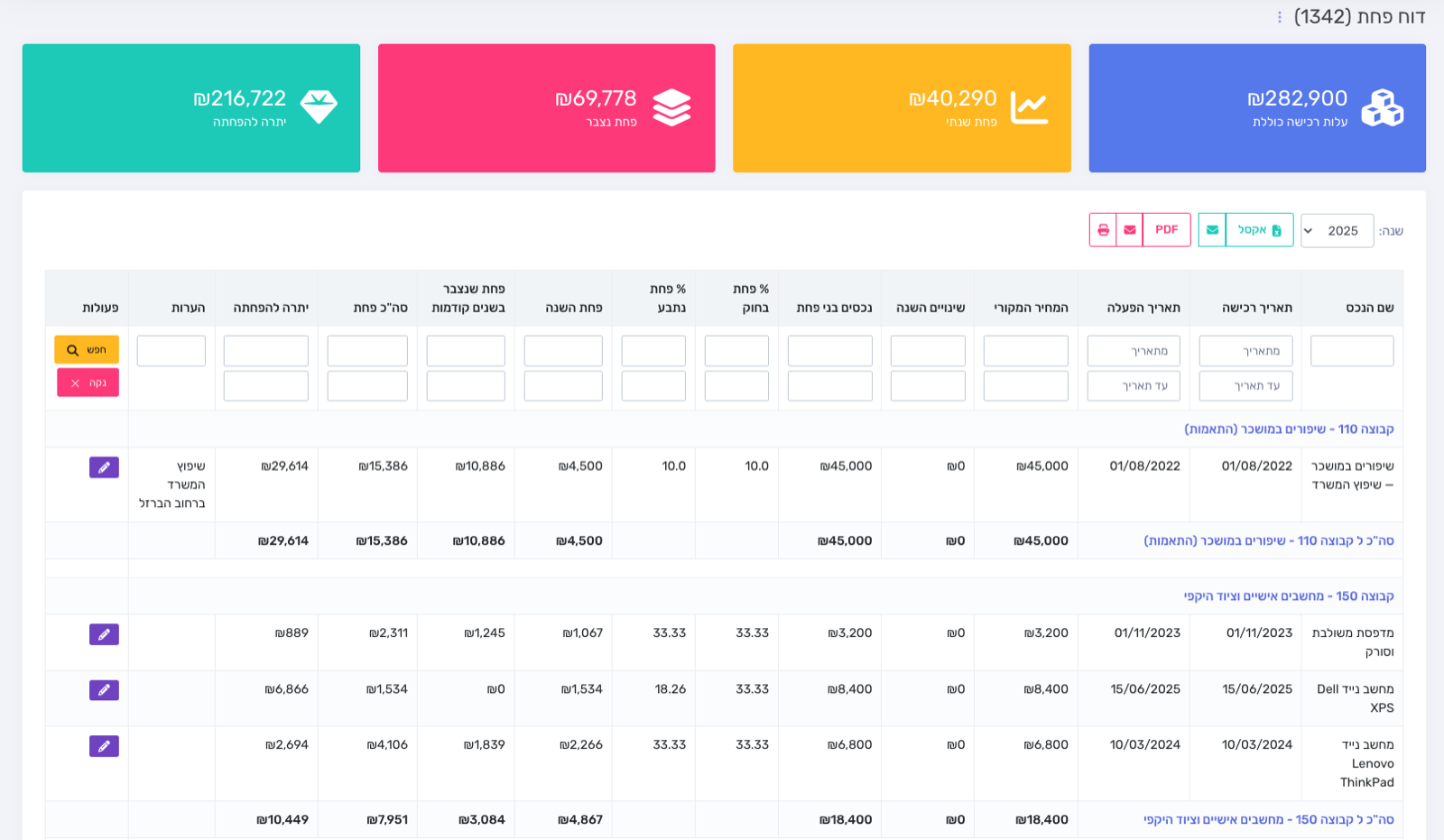Edit the שיפורים במושכר asset row
Viewport: 1444px width, 840px height.
(104, 467)
